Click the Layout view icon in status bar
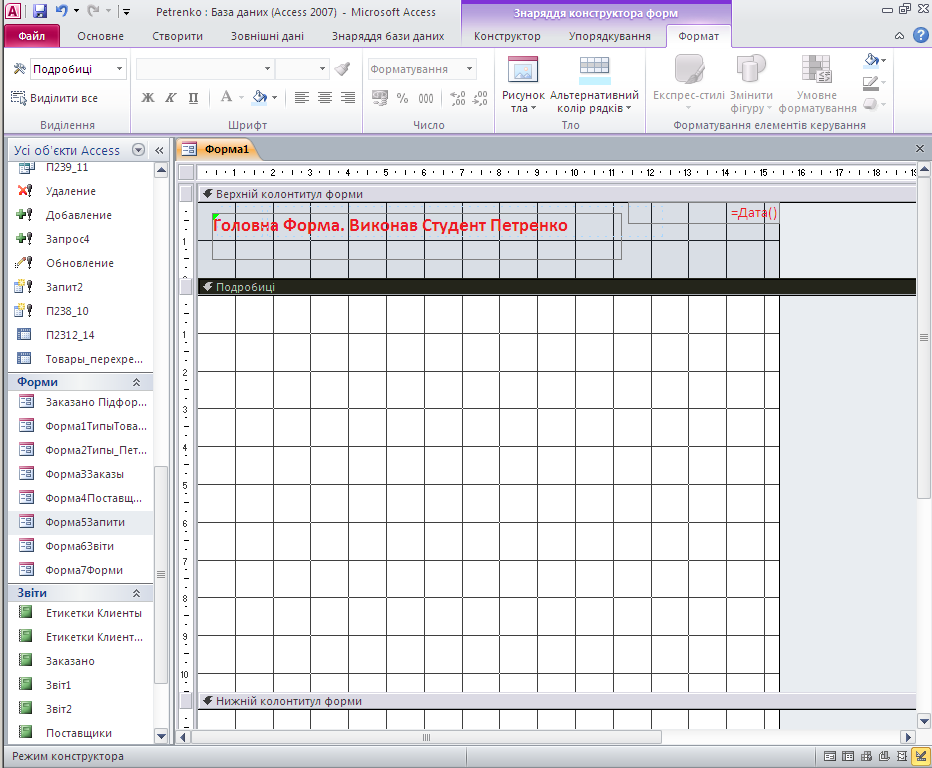932x768 pixels. click(x=901, y=756)
